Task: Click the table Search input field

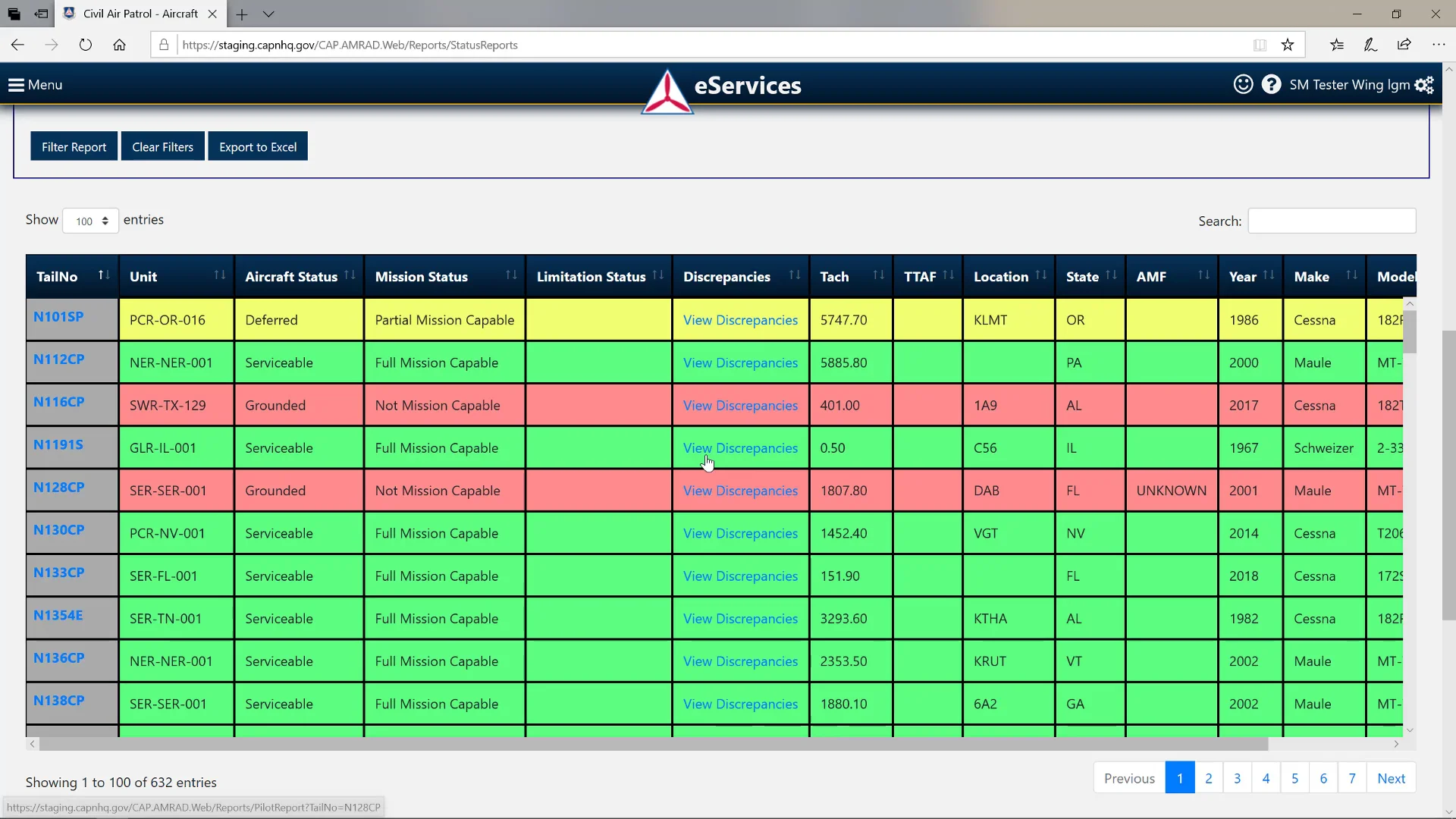Action: (1332, 221)
